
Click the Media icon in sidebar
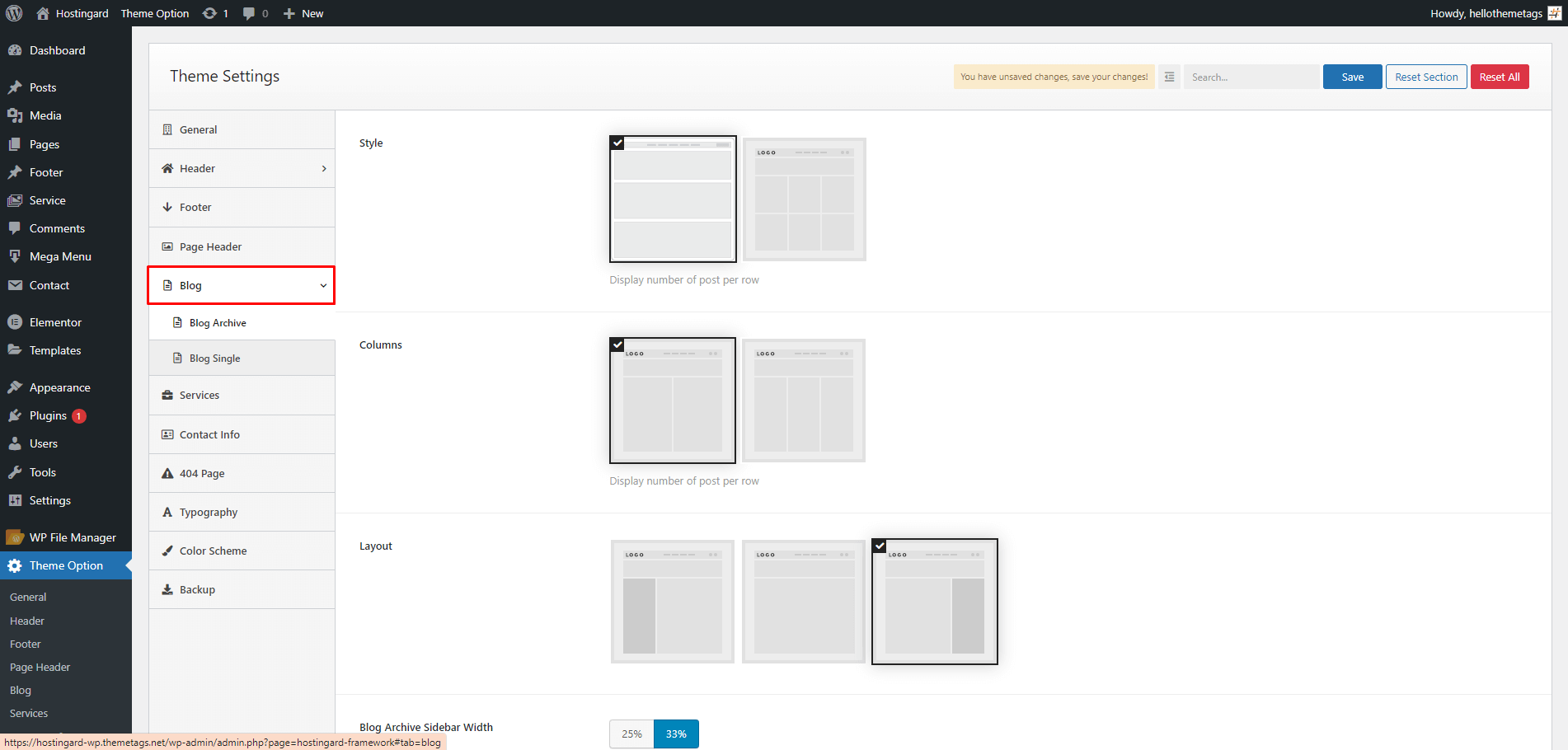click(15, 115)
